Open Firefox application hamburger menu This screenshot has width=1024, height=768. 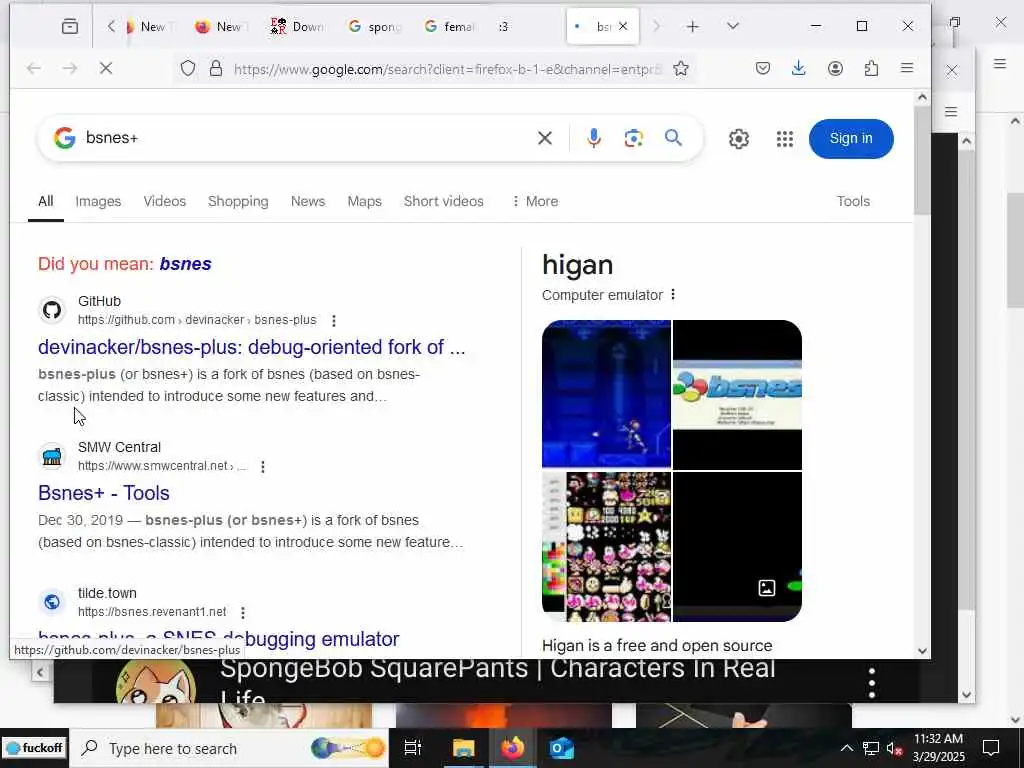[906, 68]
